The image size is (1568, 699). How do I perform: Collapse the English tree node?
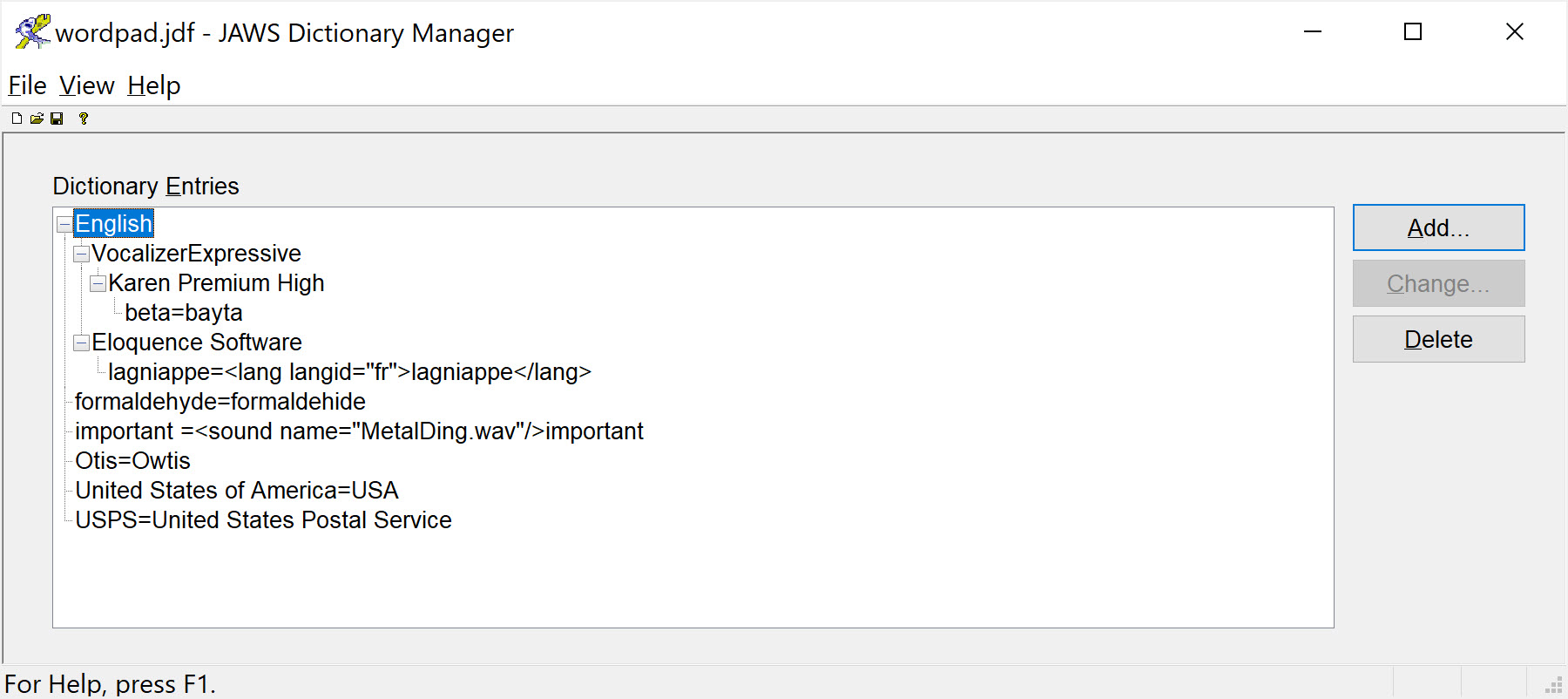coord(64,224)
